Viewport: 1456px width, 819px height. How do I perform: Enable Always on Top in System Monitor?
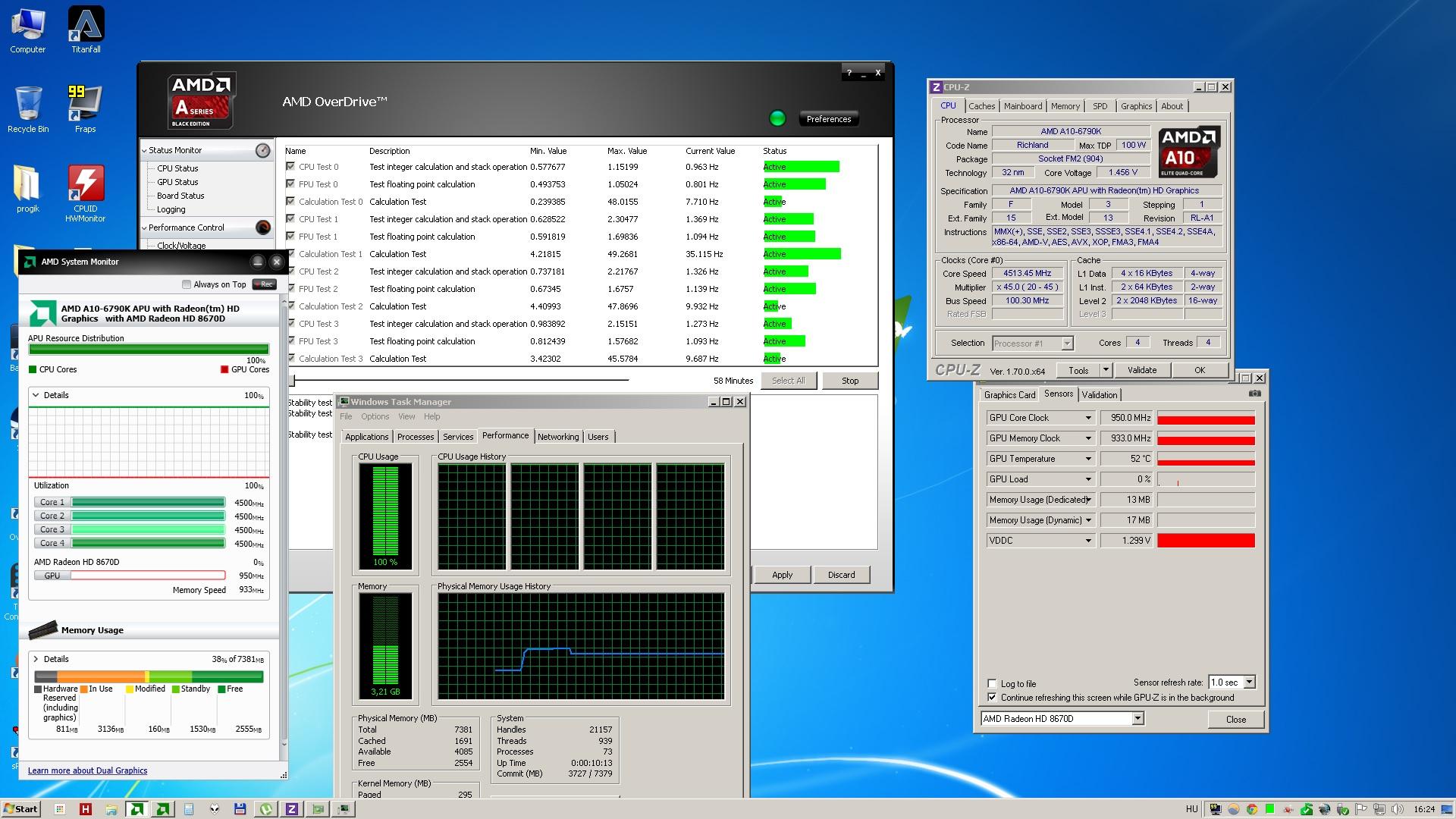click(187, 284)
